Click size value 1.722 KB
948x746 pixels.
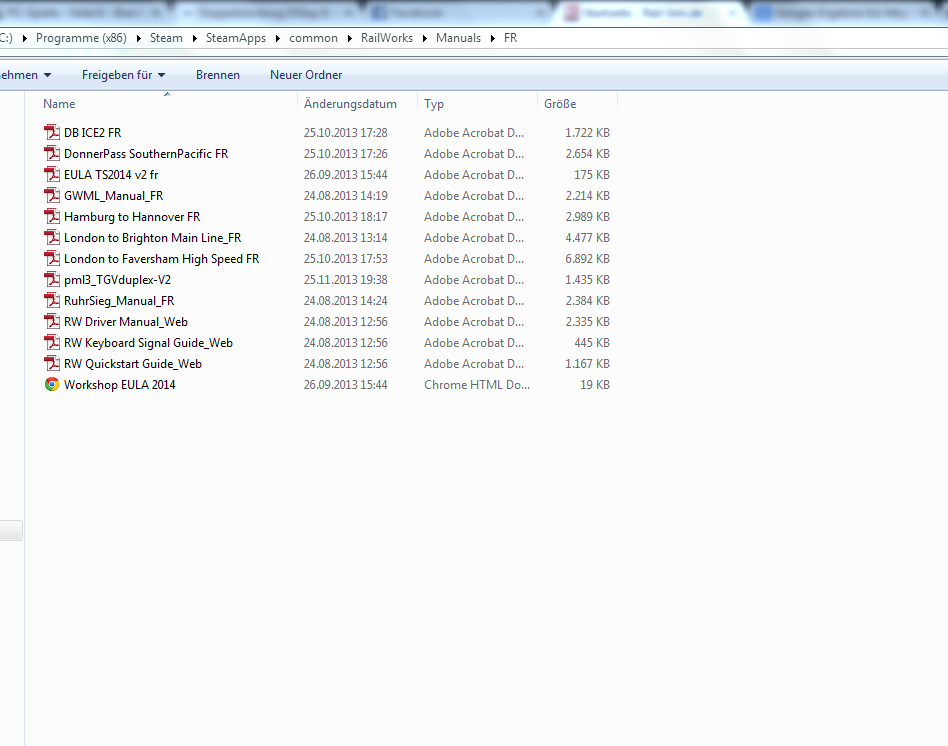[587, 132]
